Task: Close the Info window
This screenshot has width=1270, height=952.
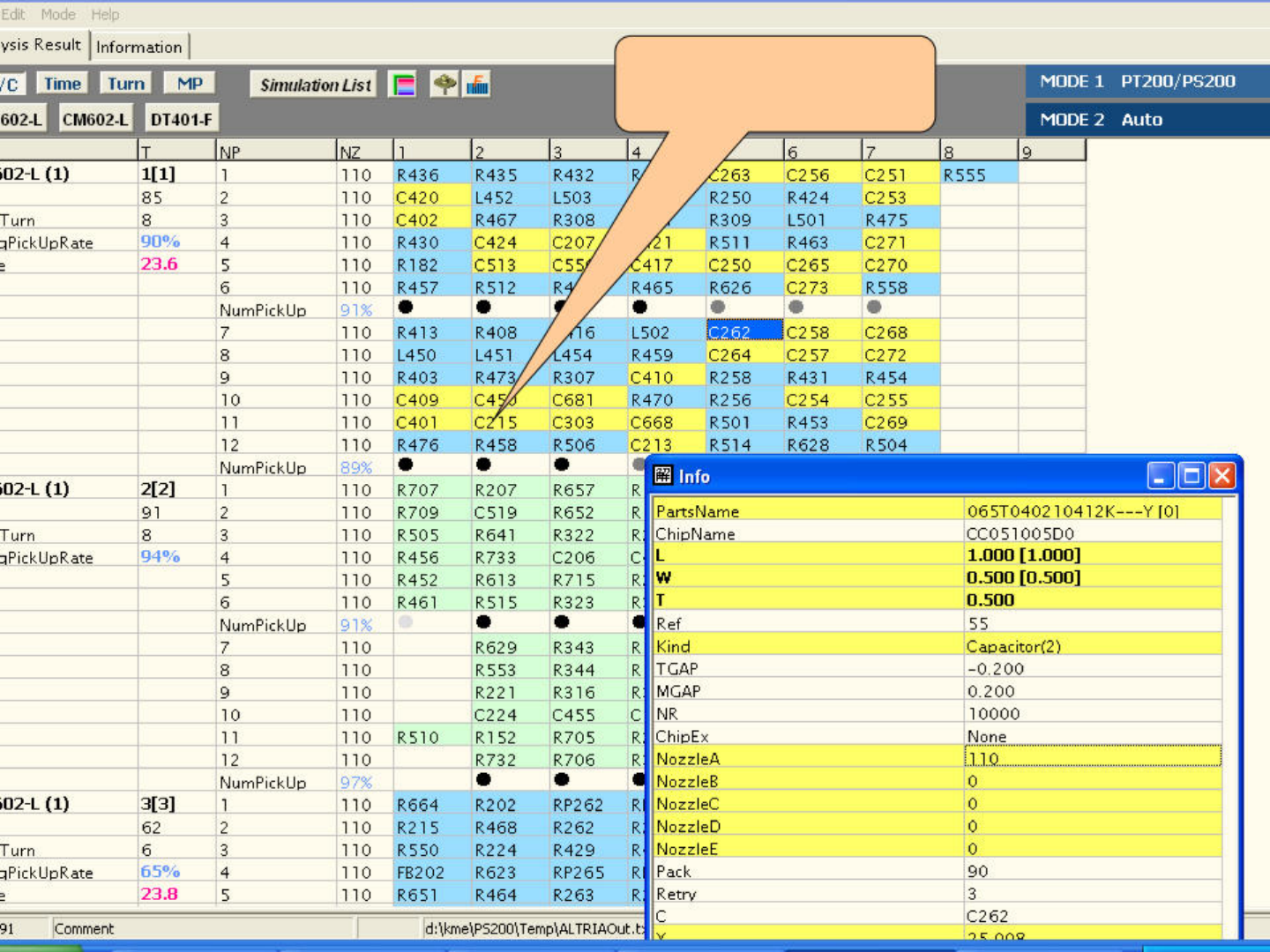Action: (x=1222, y=476)
